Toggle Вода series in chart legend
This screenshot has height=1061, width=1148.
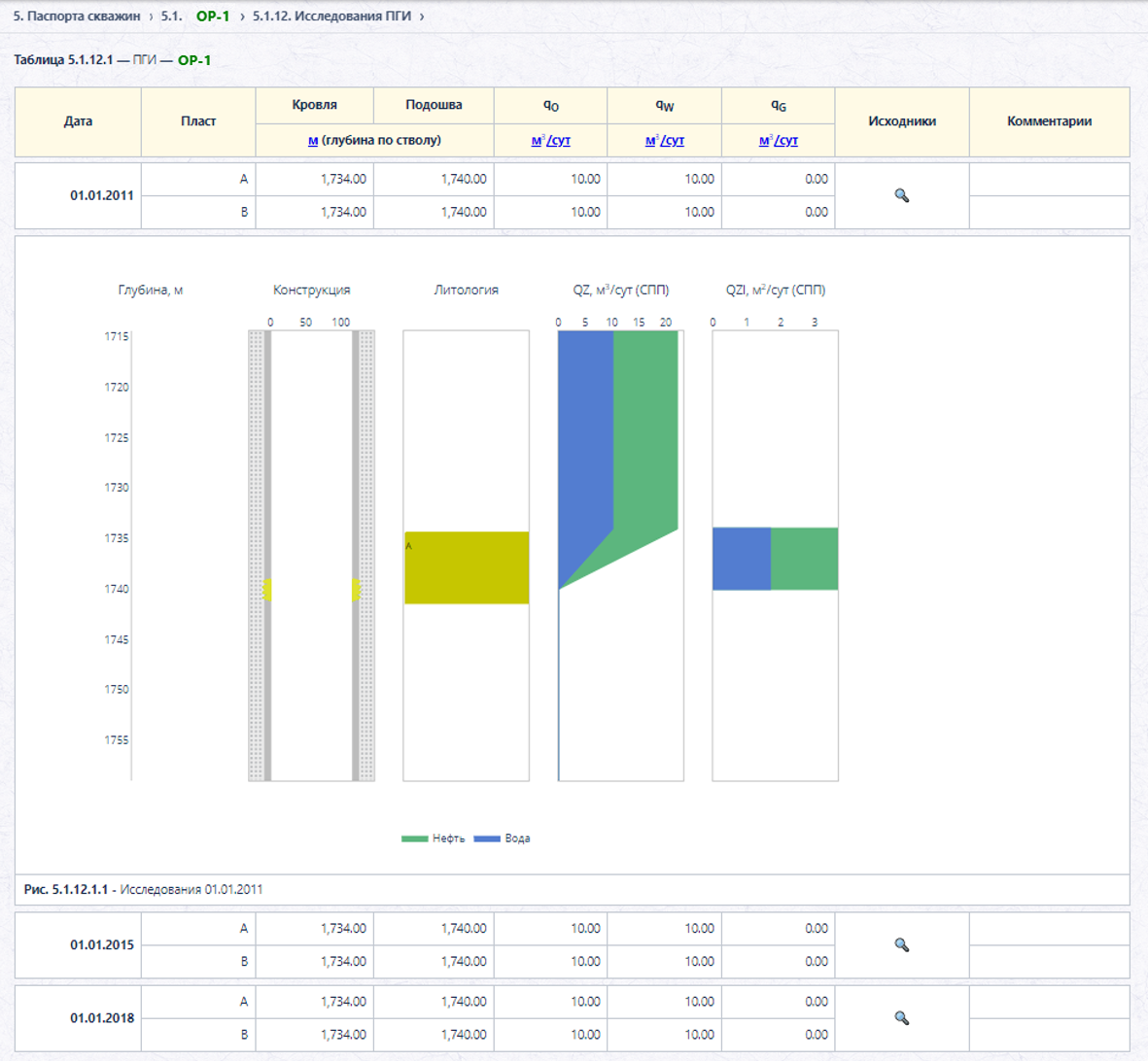[x=502, y=839]
